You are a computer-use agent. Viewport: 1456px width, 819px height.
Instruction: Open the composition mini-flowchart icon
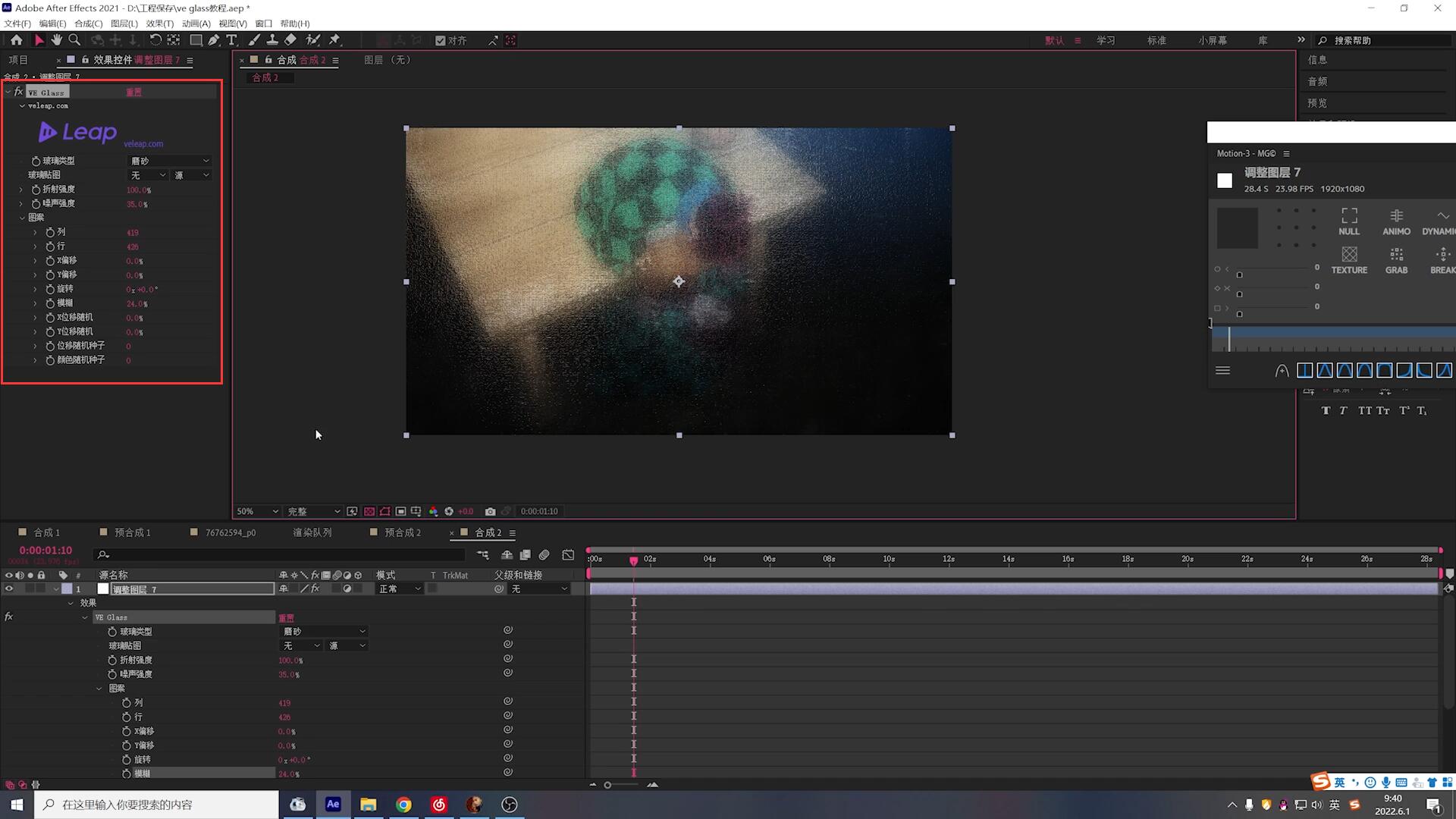click(482, 555)
